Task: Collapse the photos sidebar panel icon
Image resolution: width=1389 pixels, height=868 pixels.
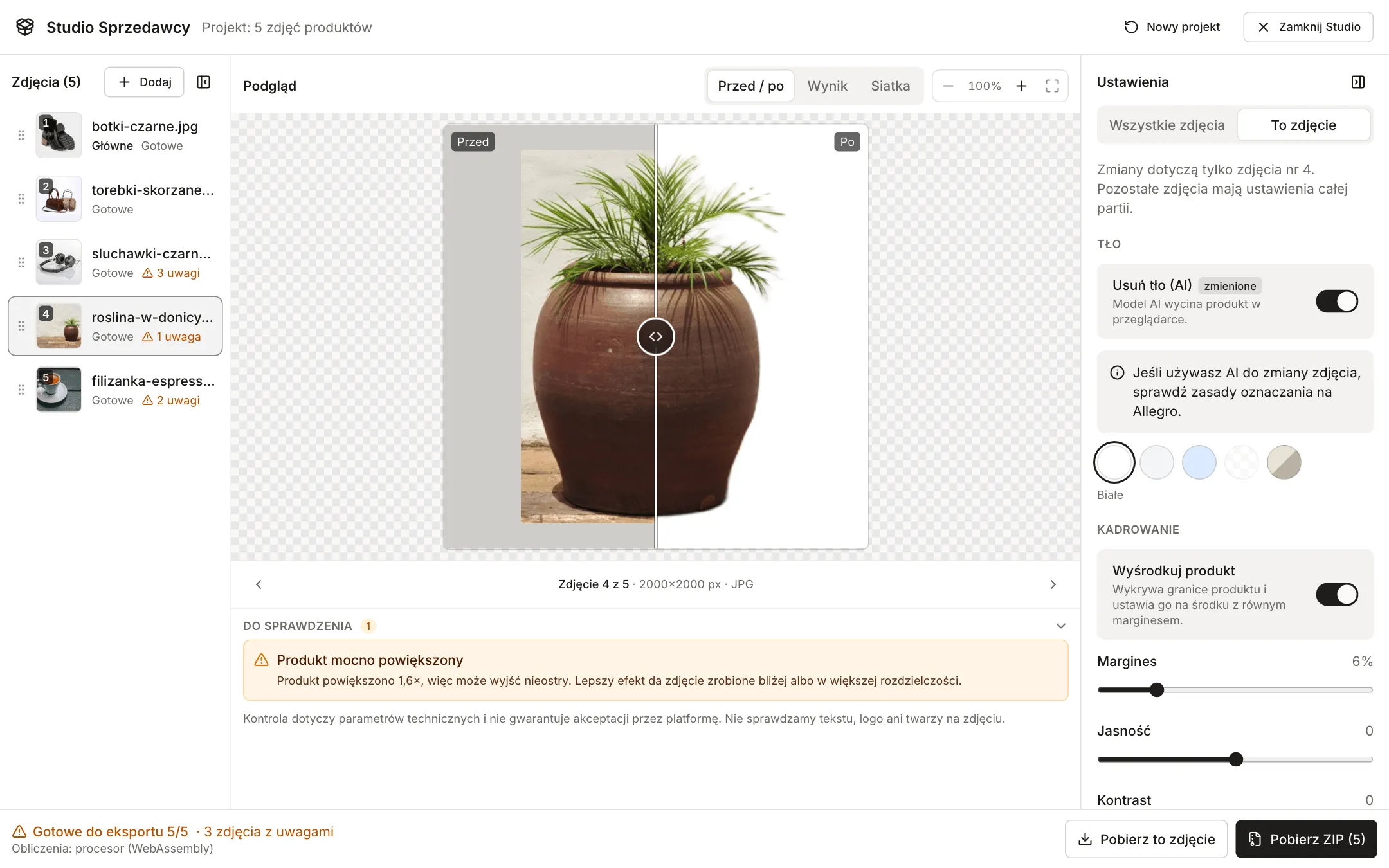Action: pos(204,82)
